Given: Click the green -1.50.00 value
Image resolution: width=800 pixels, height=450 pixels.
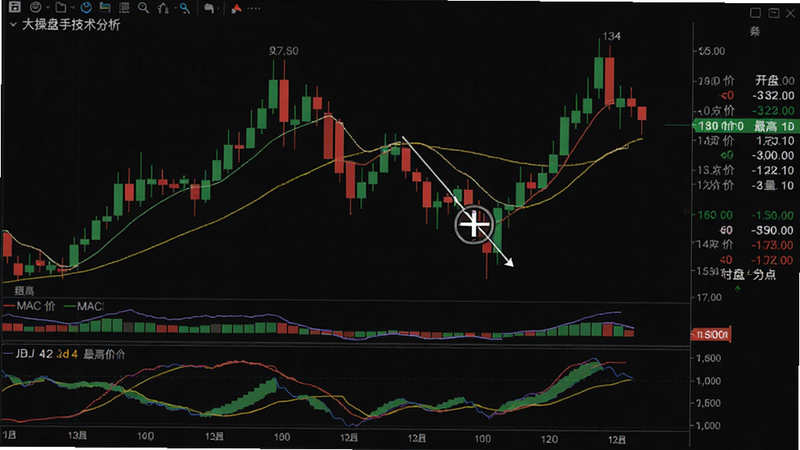Looking at the screenshot, I should pos(773,215).
